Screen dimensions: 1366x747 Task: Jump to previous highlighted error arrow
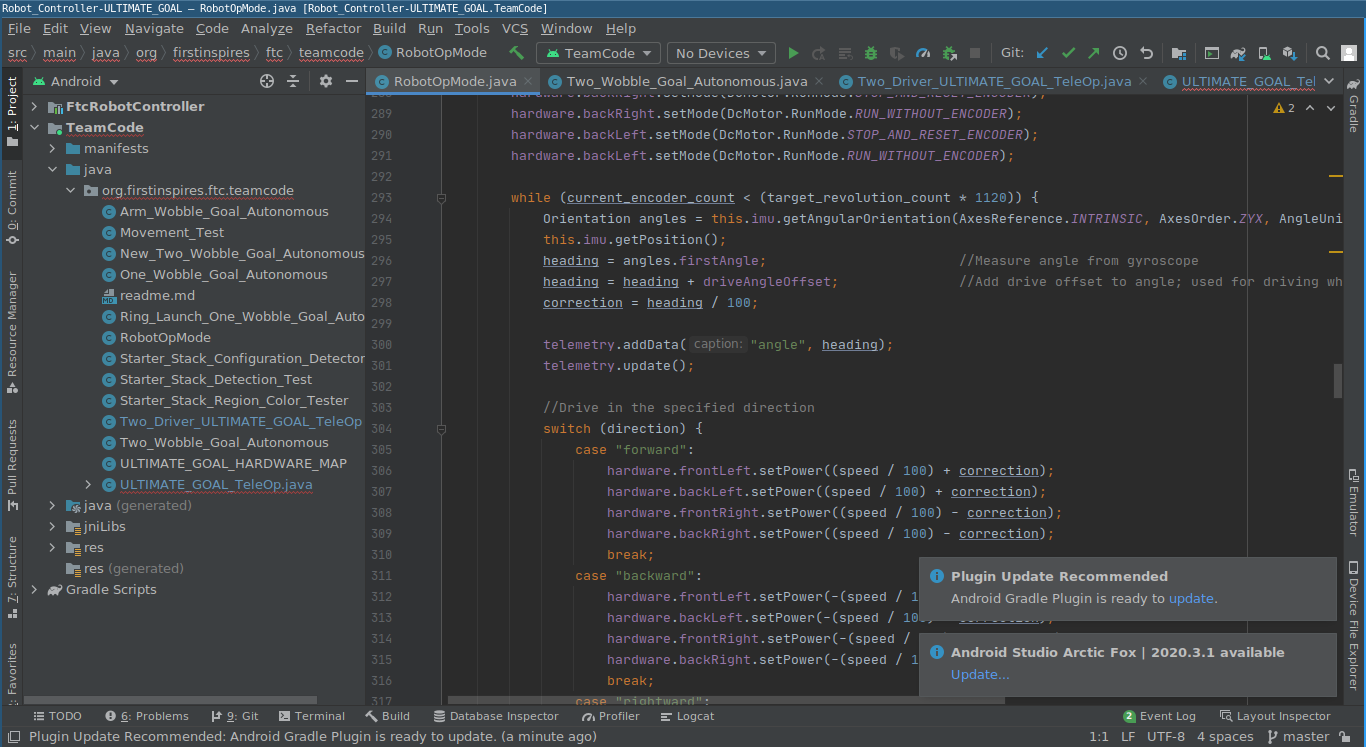click(x=1310, y=108)
